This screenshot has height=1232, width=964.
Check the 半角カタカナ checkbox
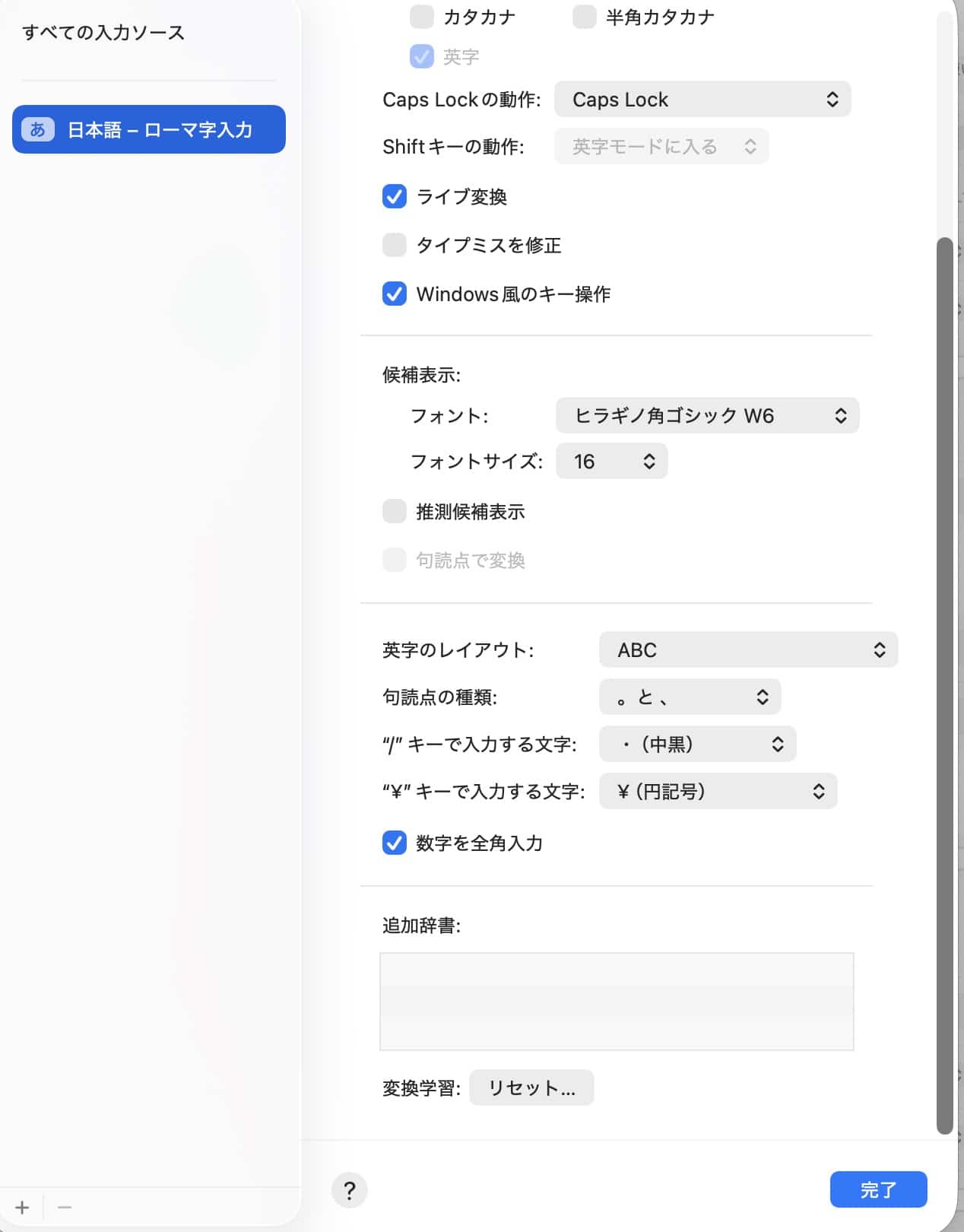click(584, 17)
